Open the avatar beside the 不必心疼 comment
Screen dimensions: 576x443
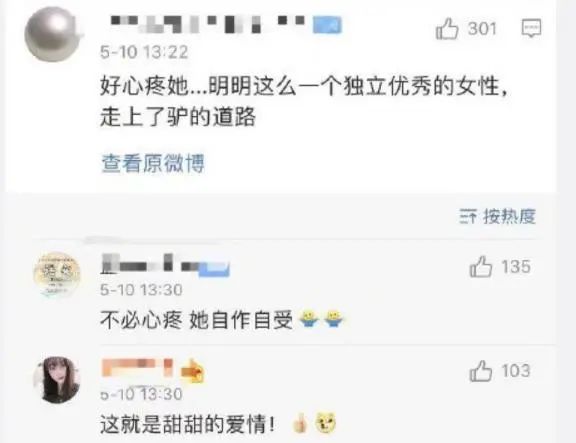pos(57,274)
